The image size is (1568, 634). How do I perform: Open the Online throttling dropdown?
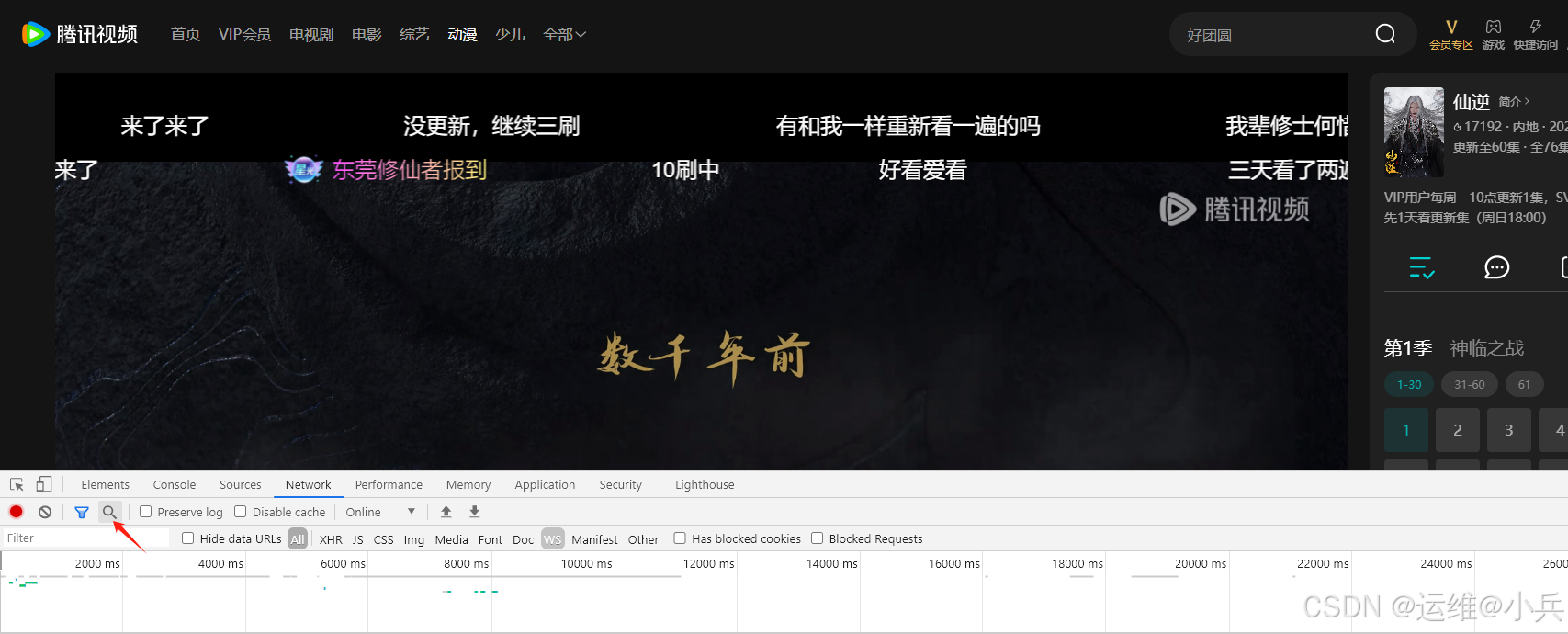point(380,512)
